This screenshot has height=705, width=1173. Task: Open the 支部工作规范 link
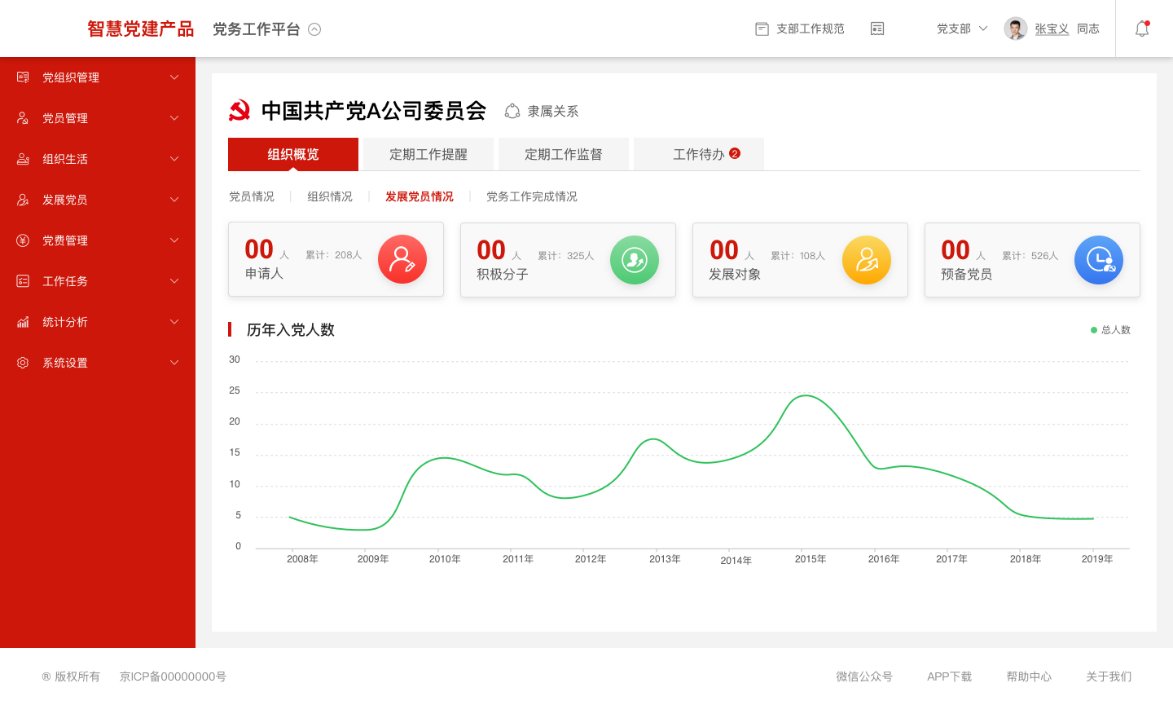(x=810, y=28)
